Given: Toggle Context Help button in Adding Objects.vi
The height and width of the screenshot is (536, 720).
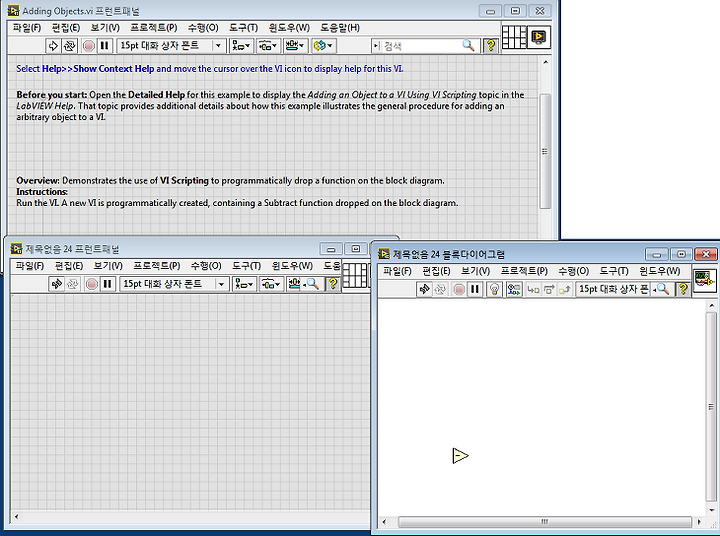Looking at the screenshot, I should (491, 45).
